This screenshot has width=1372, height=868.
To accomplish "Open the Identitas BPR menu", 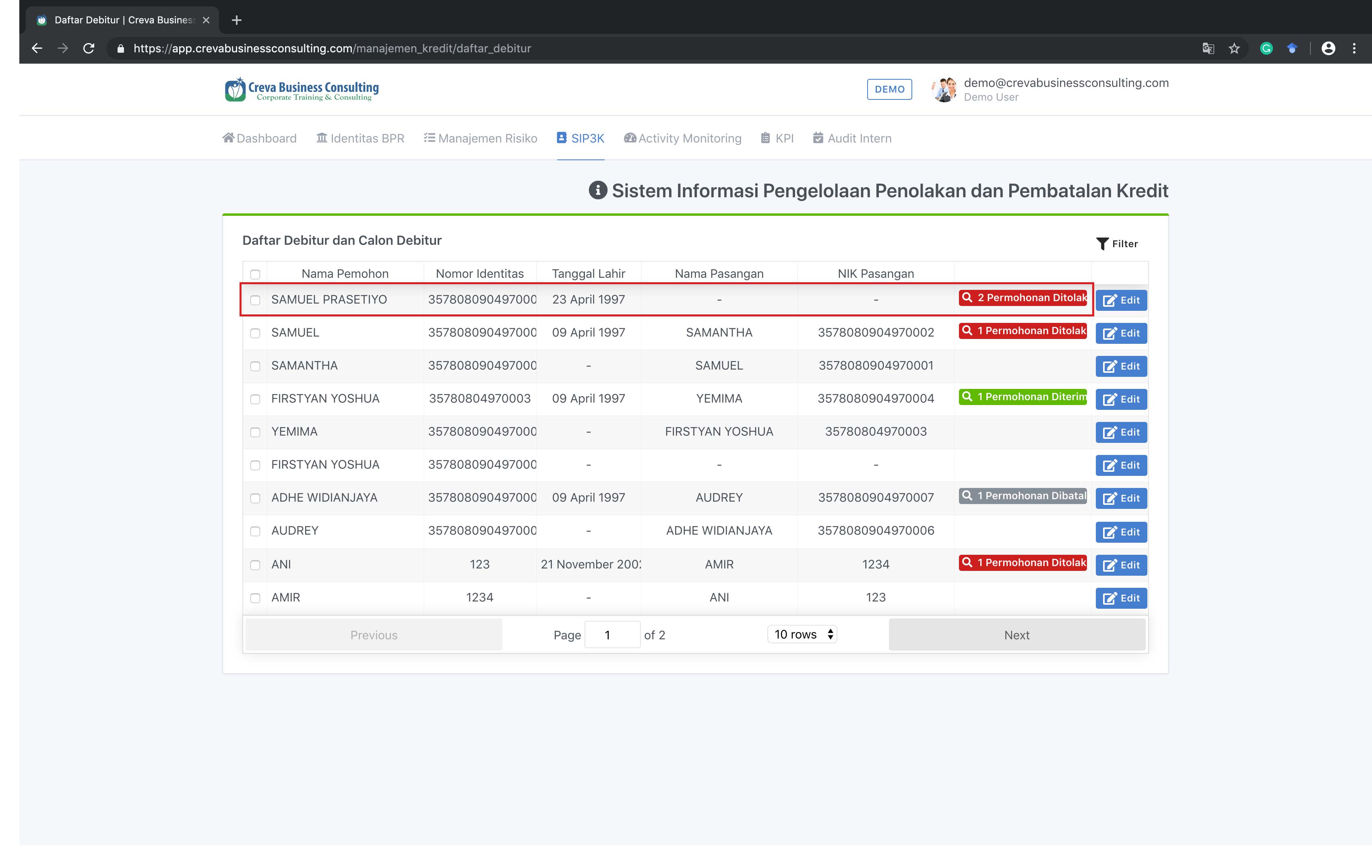I will click(x=360, y=138).
